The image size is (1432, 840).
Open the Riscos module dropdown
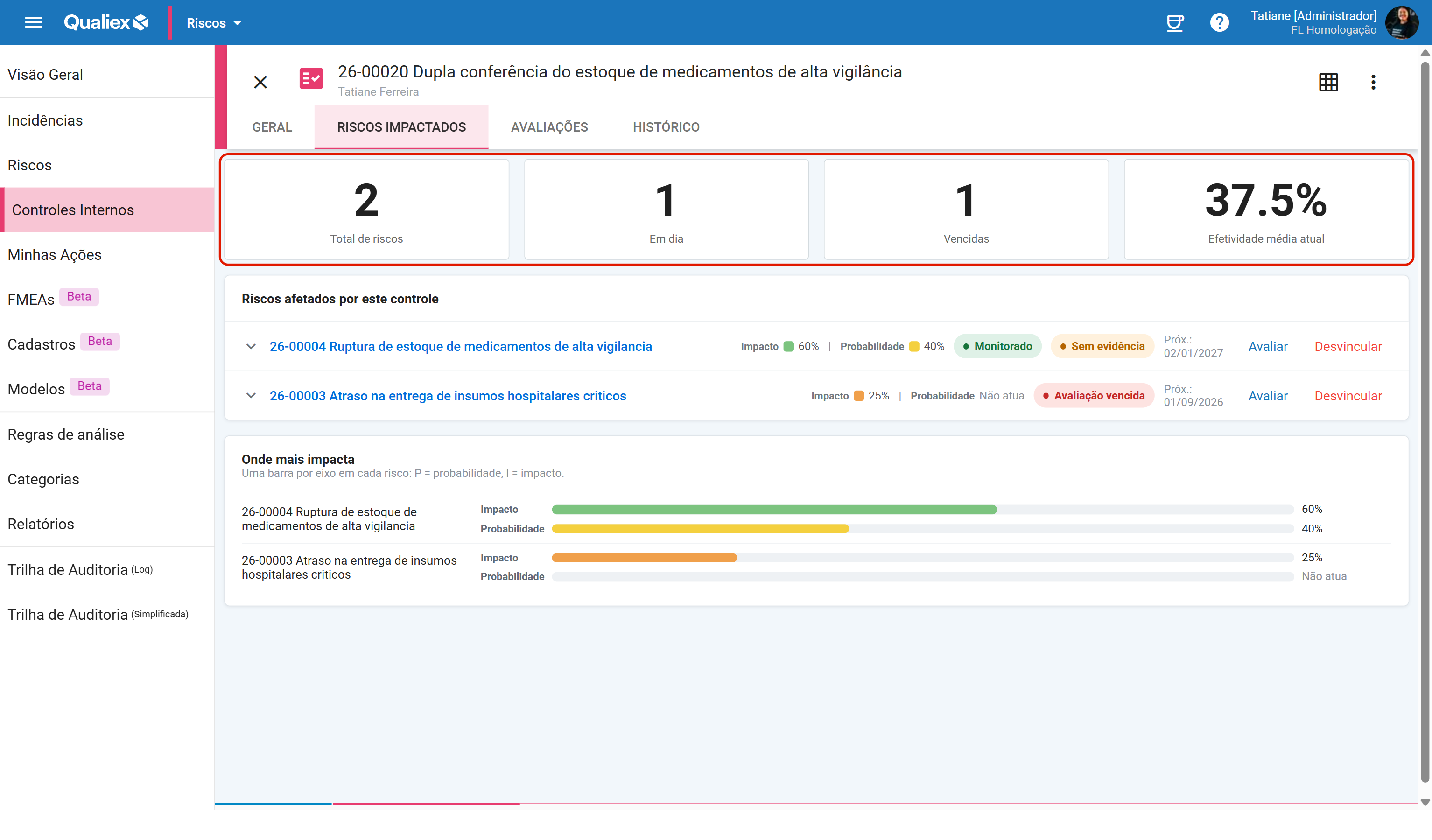214,23
